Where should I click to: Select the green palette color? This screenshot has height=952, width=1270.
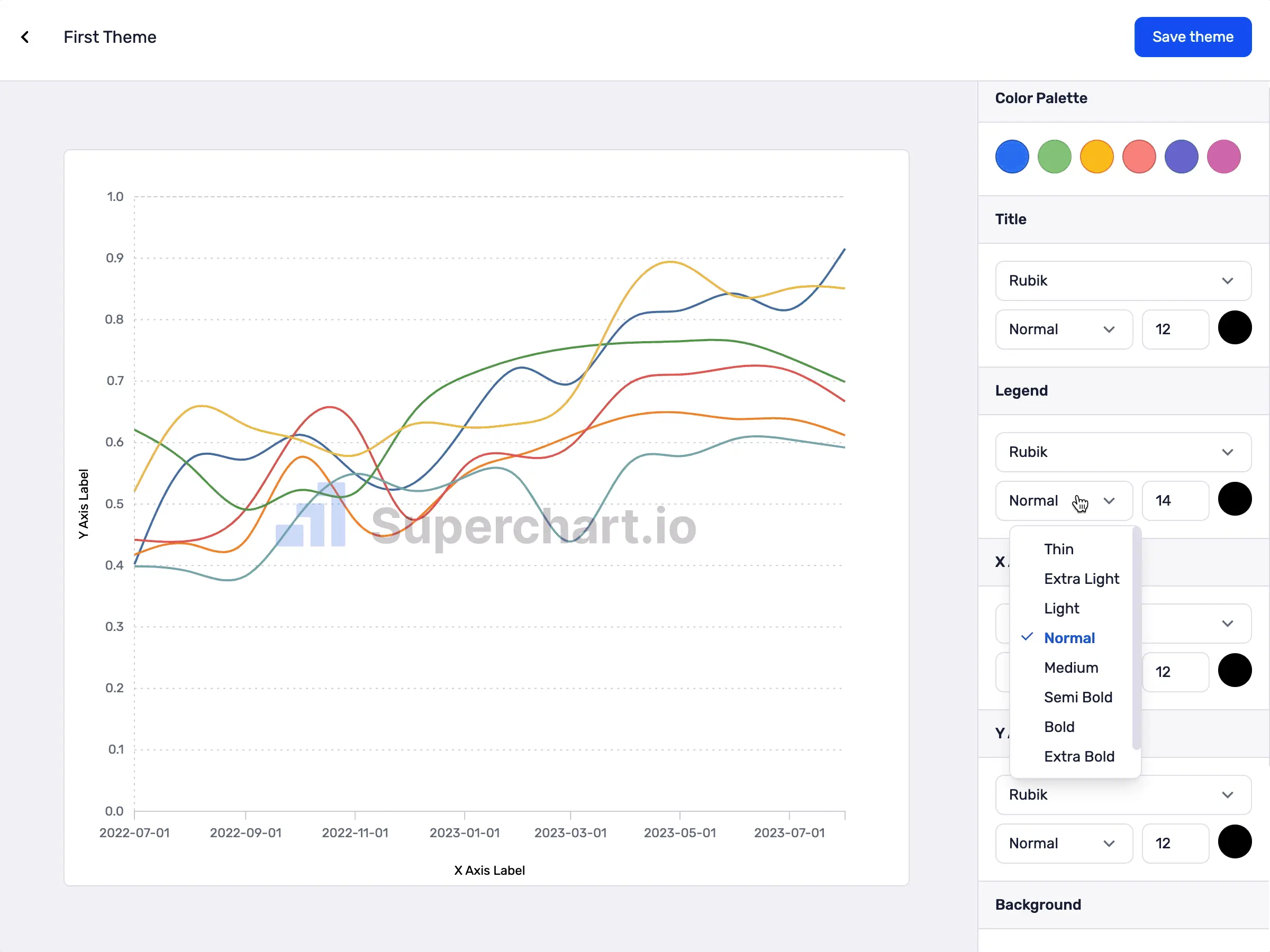click(x=1054, y=156)
